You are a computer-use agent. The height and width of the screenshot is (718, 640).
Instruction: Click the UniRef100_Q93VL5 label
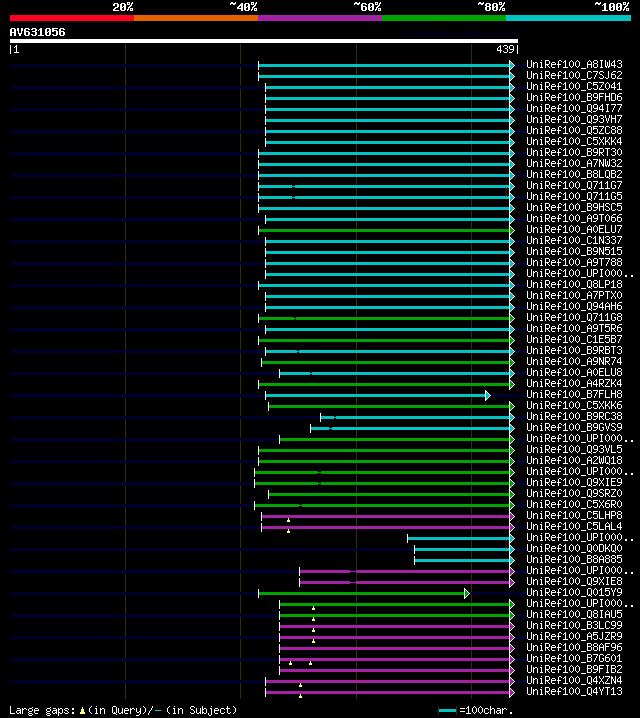click(574, 449)
